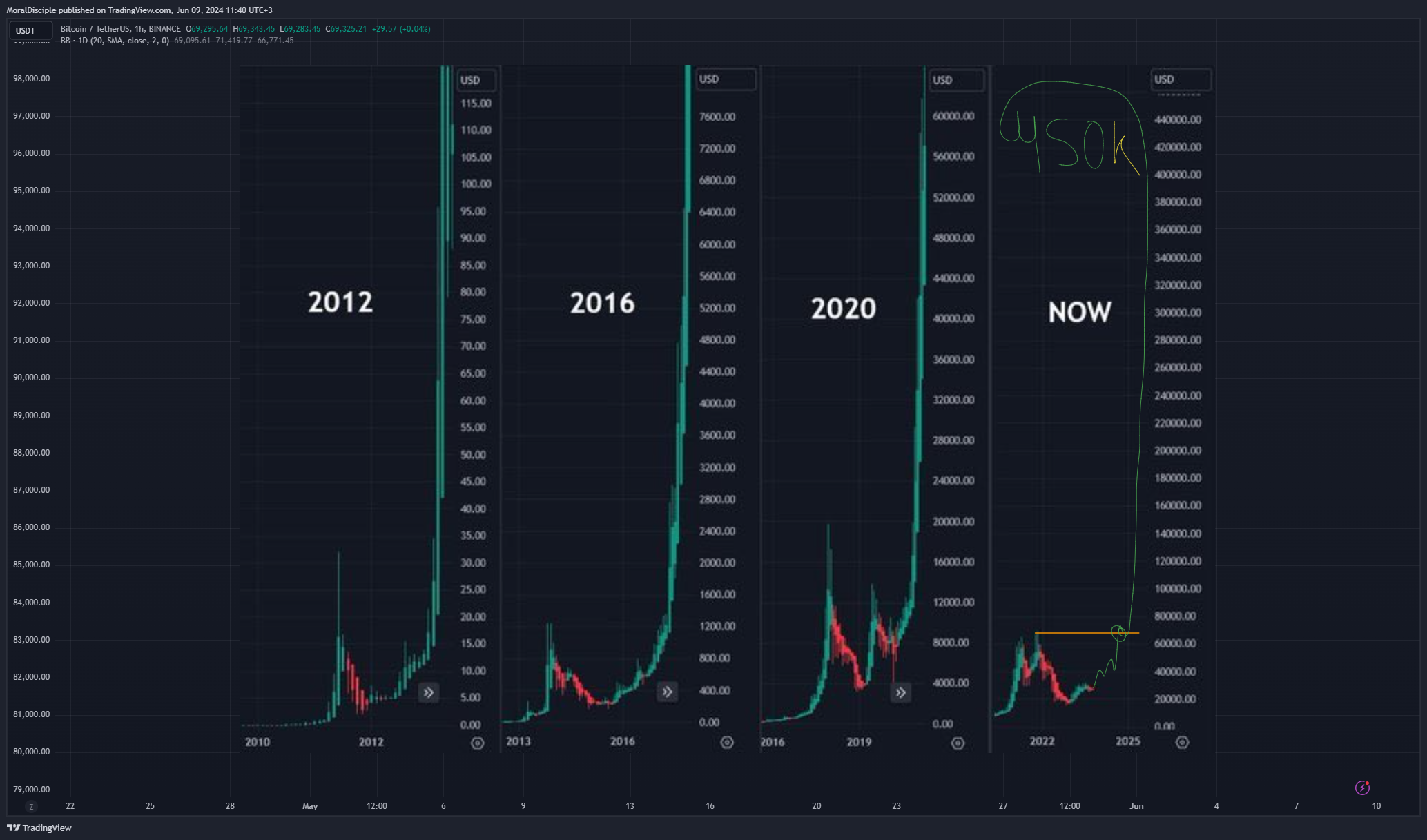
Task: Select the BB 1D indicator legend
Action: [115, 41]
